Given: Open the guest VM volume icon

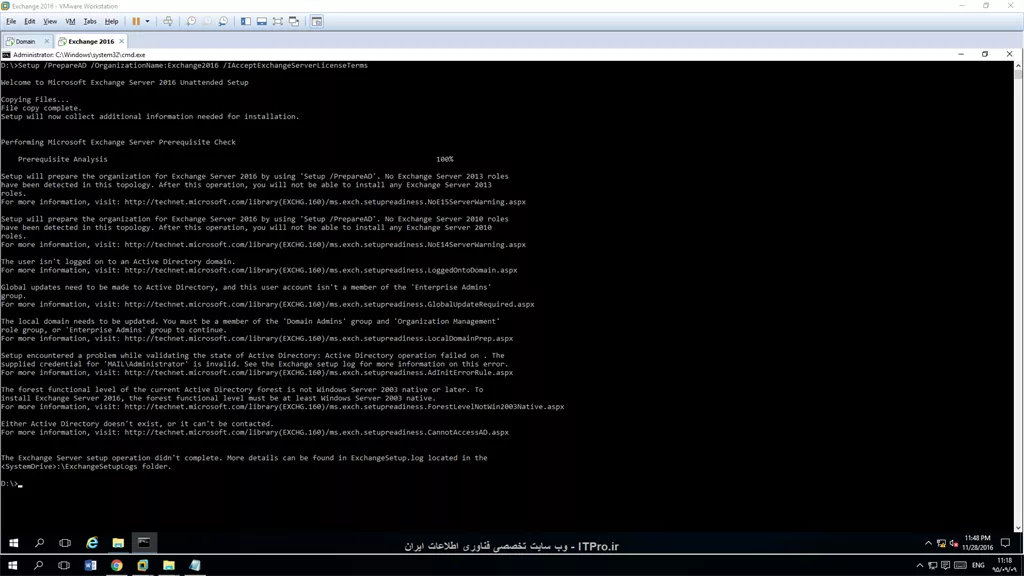Looking at the screenshot, I should coord(953,543).
